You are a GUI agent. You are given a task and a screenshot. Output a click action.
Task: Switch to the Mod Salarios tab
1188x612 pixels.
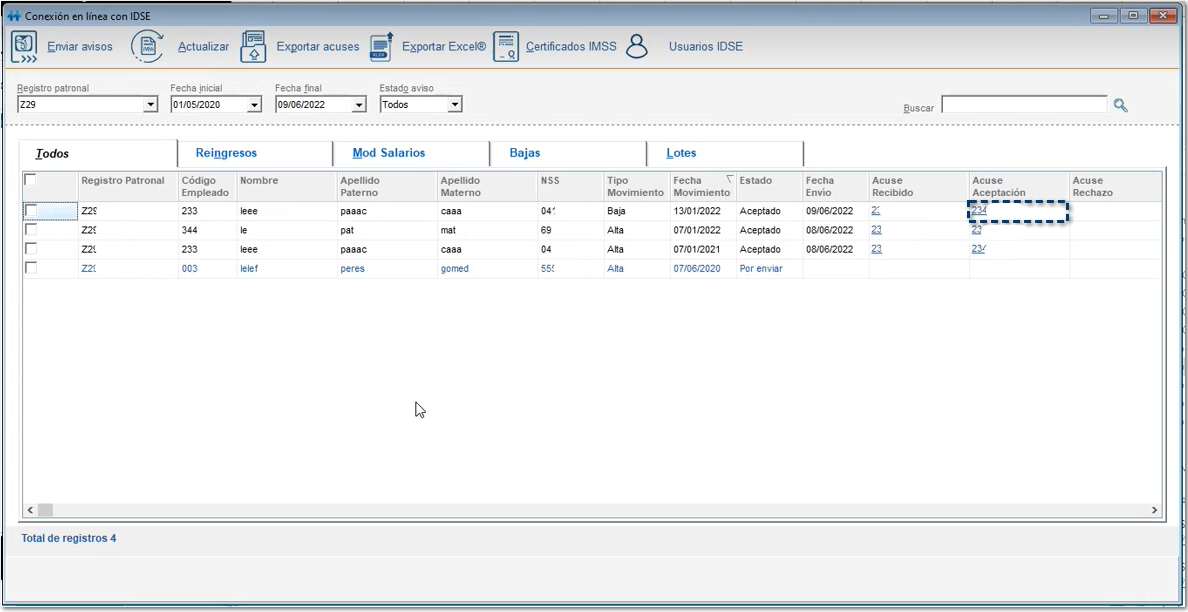tap(389, 153)
